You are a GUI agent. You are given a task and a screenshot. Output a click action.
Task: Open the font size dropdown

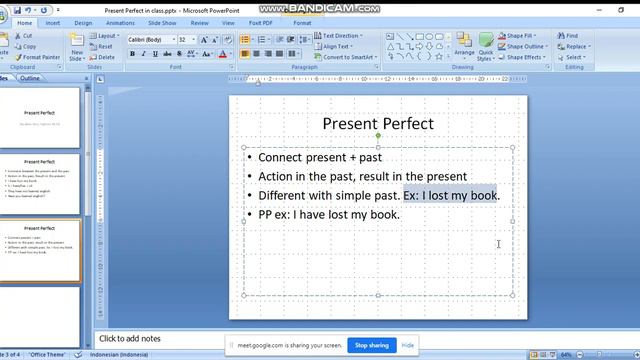pos(193,40)
